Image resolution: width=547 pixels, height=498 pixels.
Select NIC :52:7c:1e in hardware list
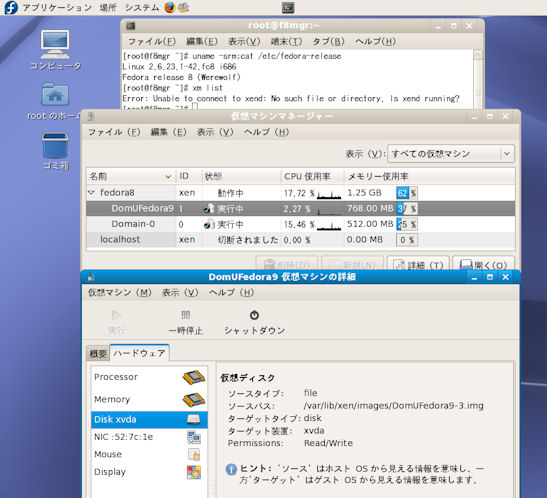pyautogui.click(x=149, y=437)
